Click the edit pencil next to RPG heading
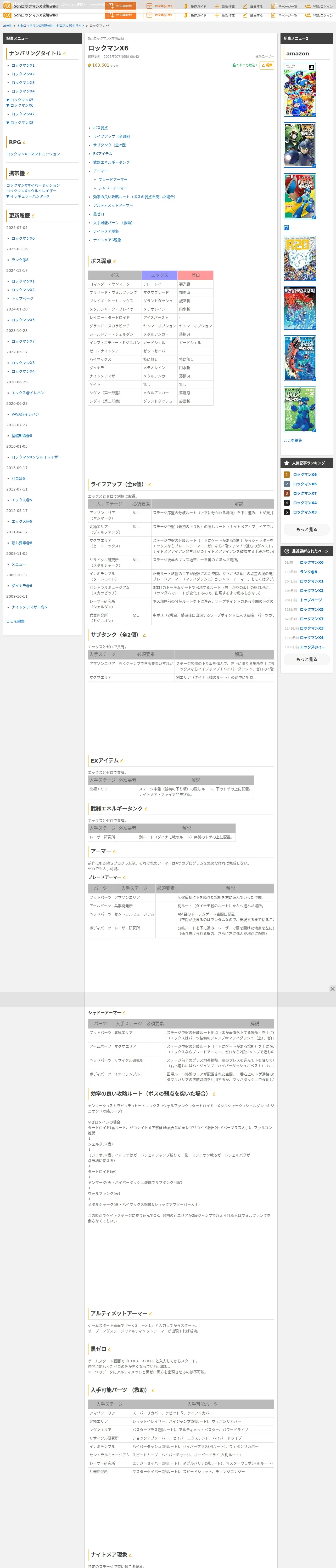 [24, 142]
